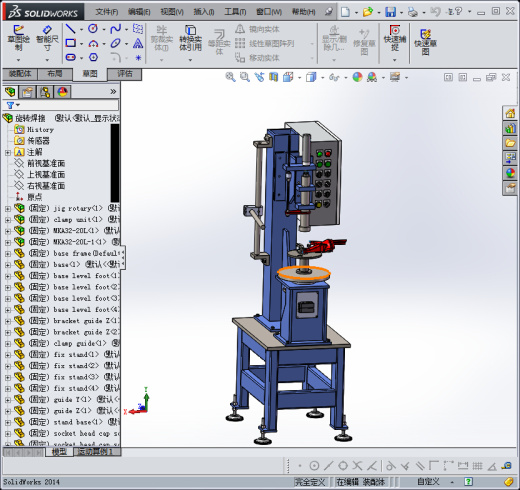Open the DisplayManager panel tab
This screenshot has height=490, width=520.
pos(62,92)
